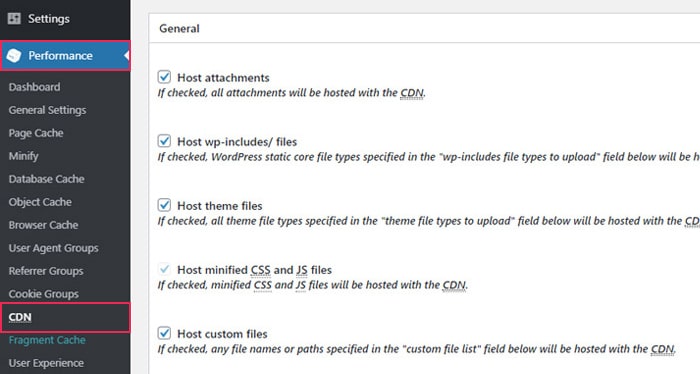This screenshot has width=700, height=374.
Task: Select Browser Cache in sidebar
Action: [43, 225]
